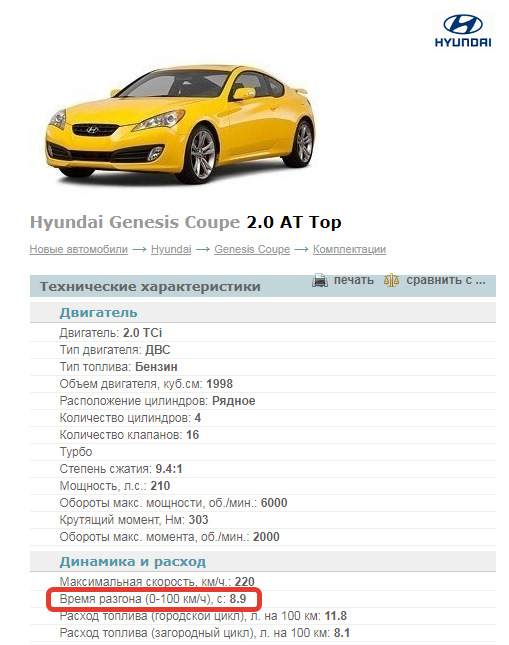Open the yellow Genesis Coupe photo

[179, 123]
